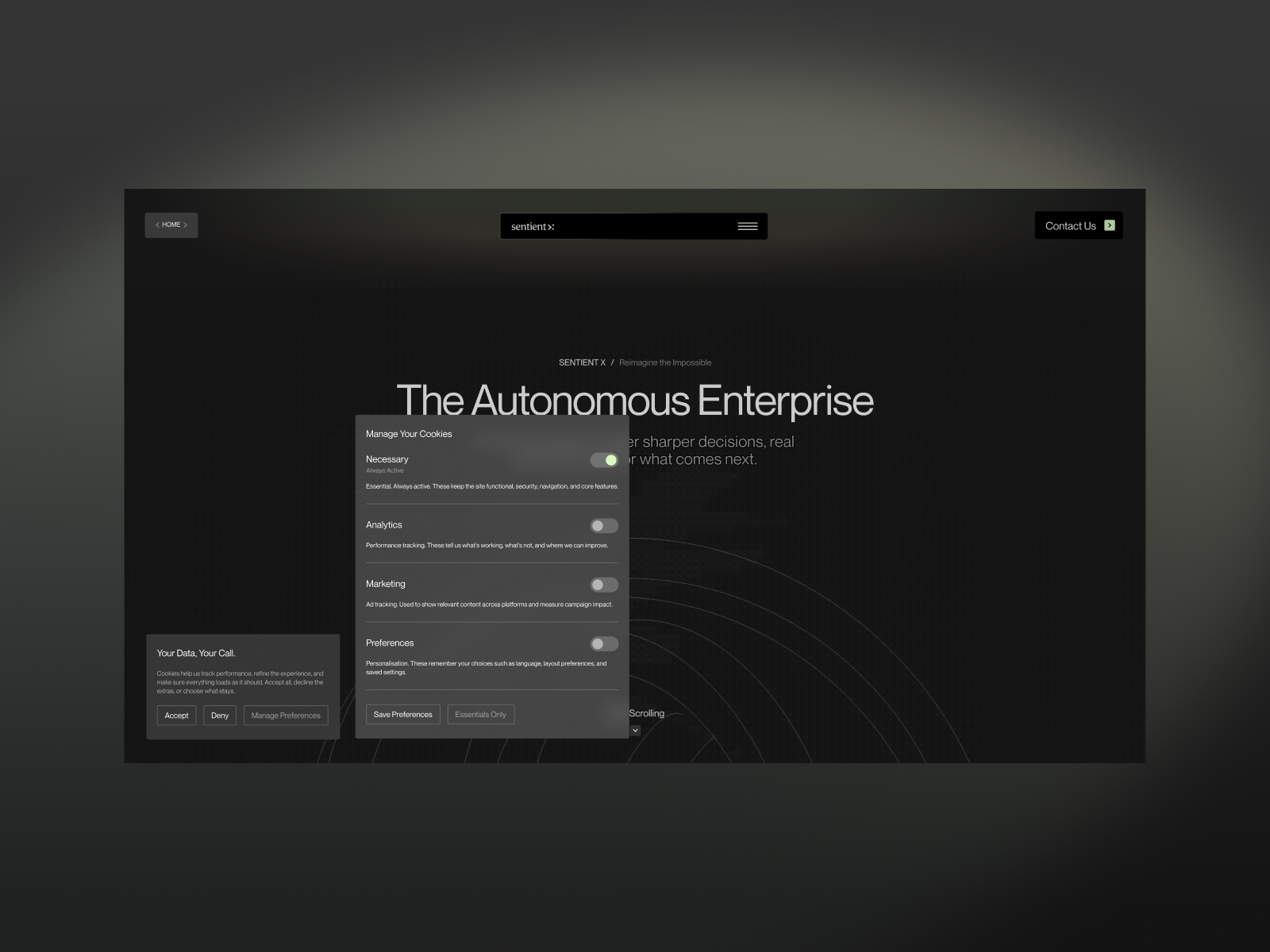Turn on the Marketing cookies switch
1270x952 pixels.
tap(604, 585)
